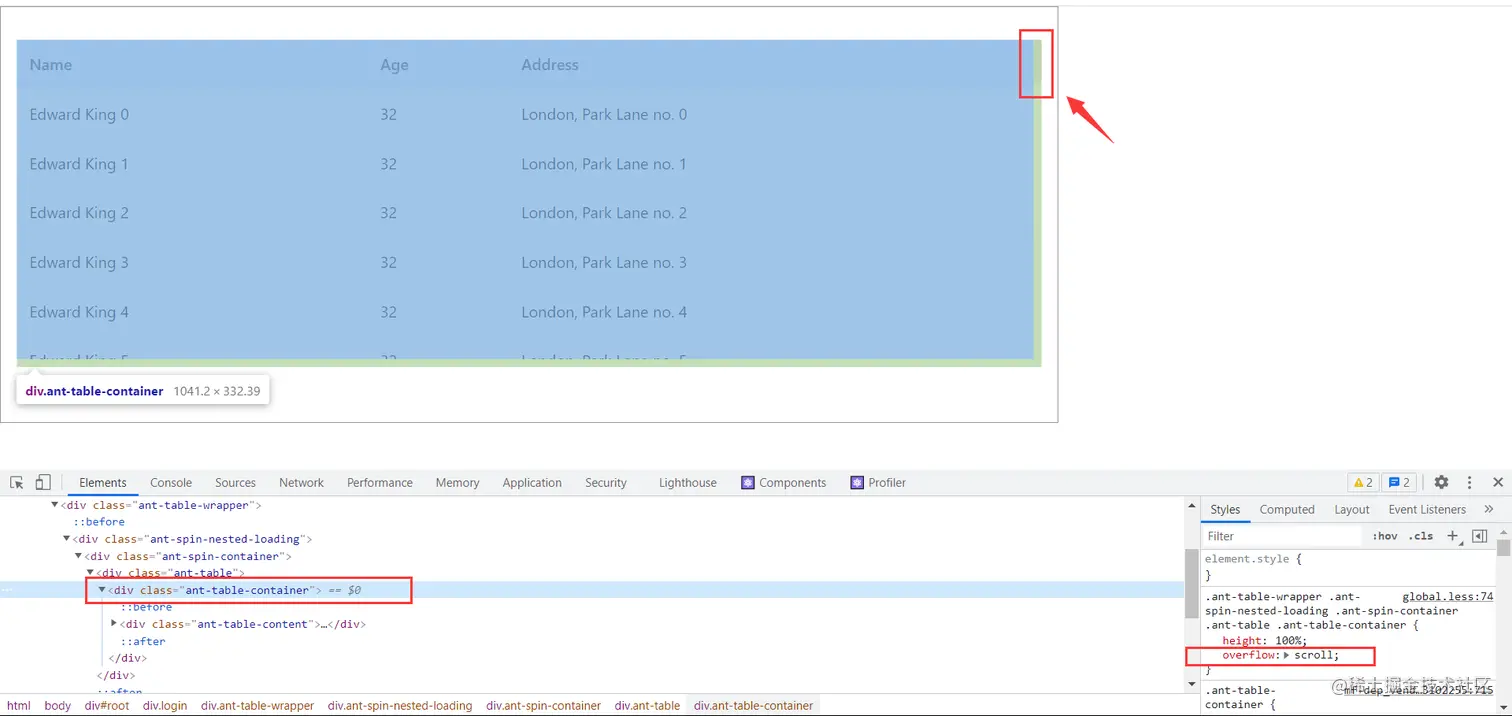Select the inspect element picker tool
This screenshot has height=716, width=1512.
pos(16,482)
